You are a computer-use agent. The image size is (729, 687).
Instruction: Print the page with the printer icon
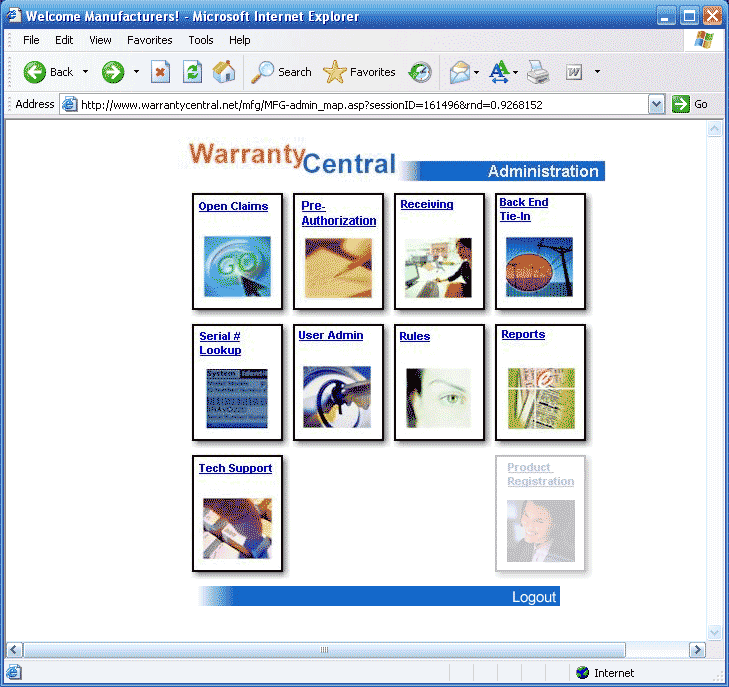pos(538,72)
